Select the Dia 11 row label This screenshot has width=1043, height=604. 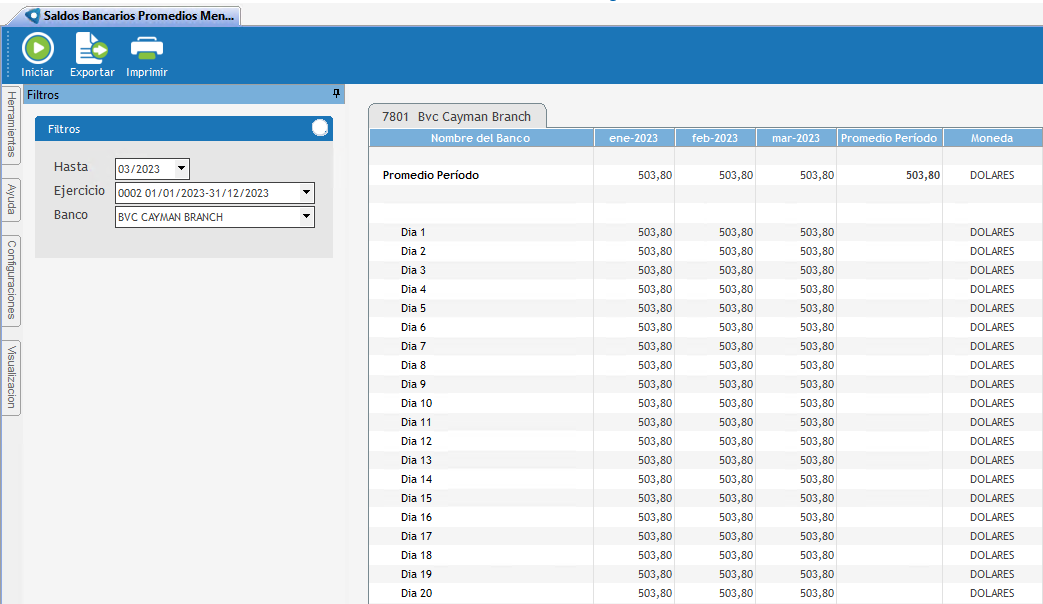click(x=416, y=422)
